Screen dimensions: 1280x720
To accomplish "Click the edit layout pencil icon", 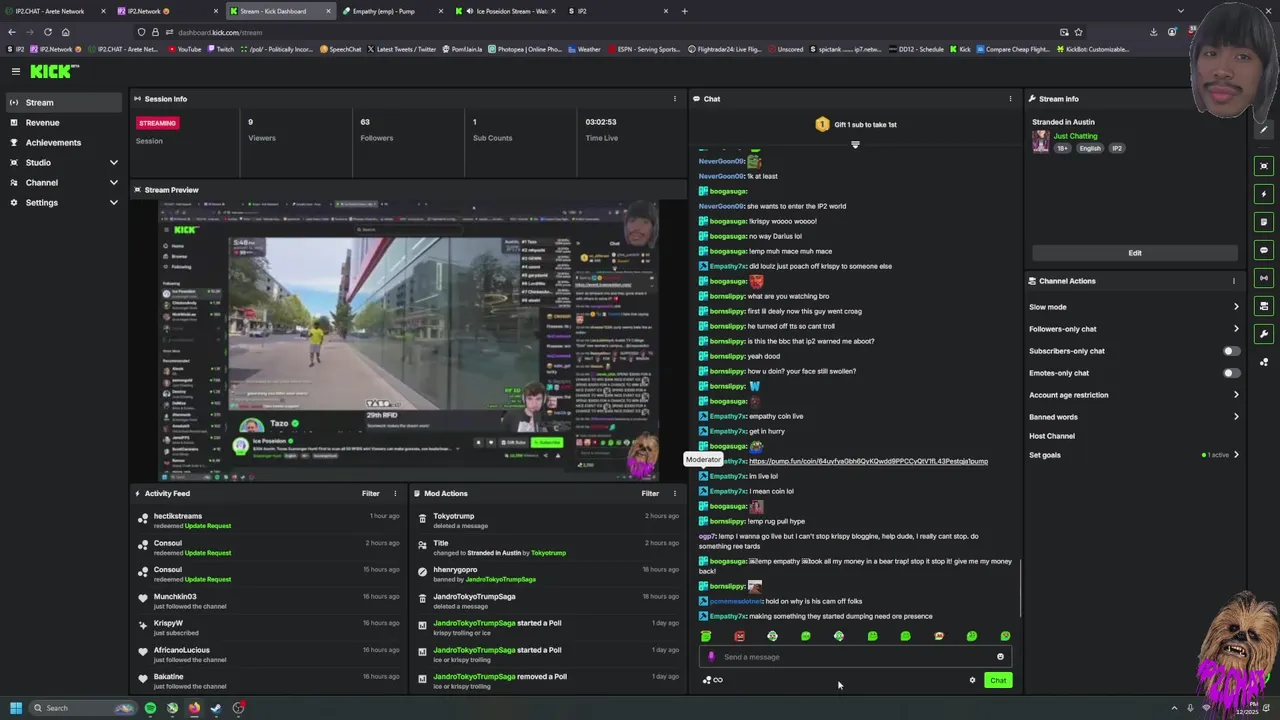I will (1264, 131).
